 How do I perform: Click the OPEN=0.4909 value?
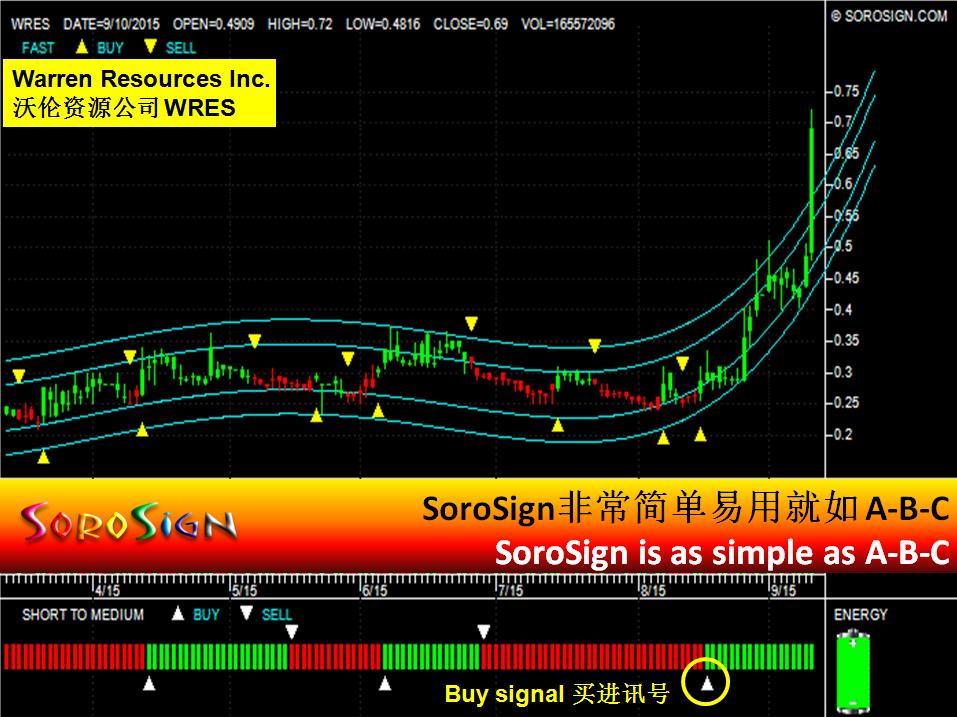tap(214, 24)
